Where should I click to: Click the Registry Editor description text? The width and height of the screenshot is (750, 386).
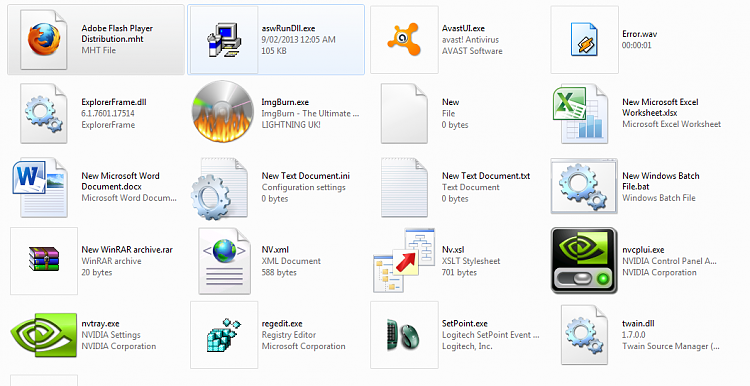(x=289, y=335)
